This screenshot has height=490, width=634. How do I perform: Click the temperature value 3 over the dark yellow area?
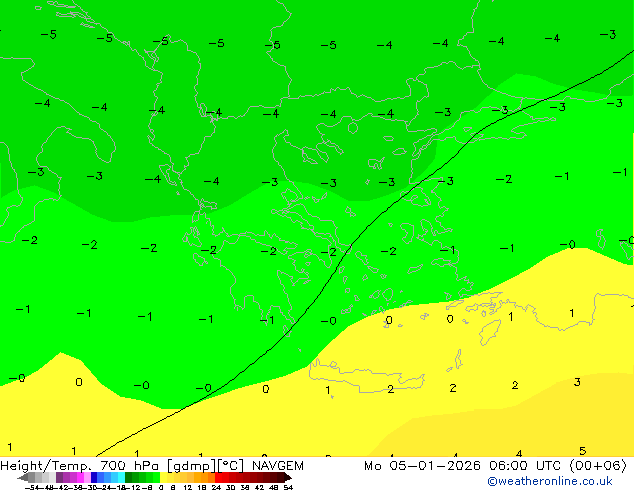[x=577, y=382]
